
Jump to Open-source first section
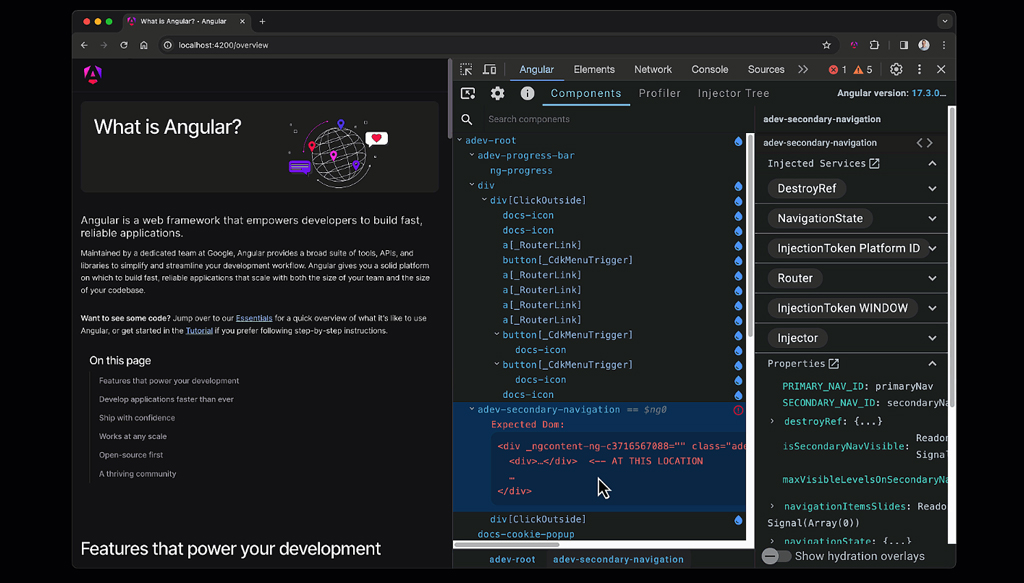click(131, 455)
